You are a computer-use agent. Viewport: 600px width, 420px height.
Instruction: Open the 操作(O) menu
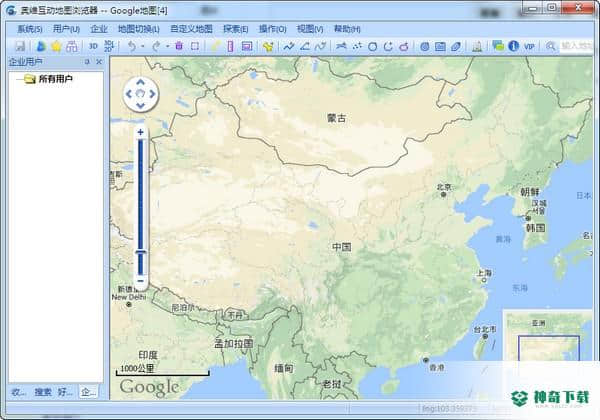(x=272, y=29)
